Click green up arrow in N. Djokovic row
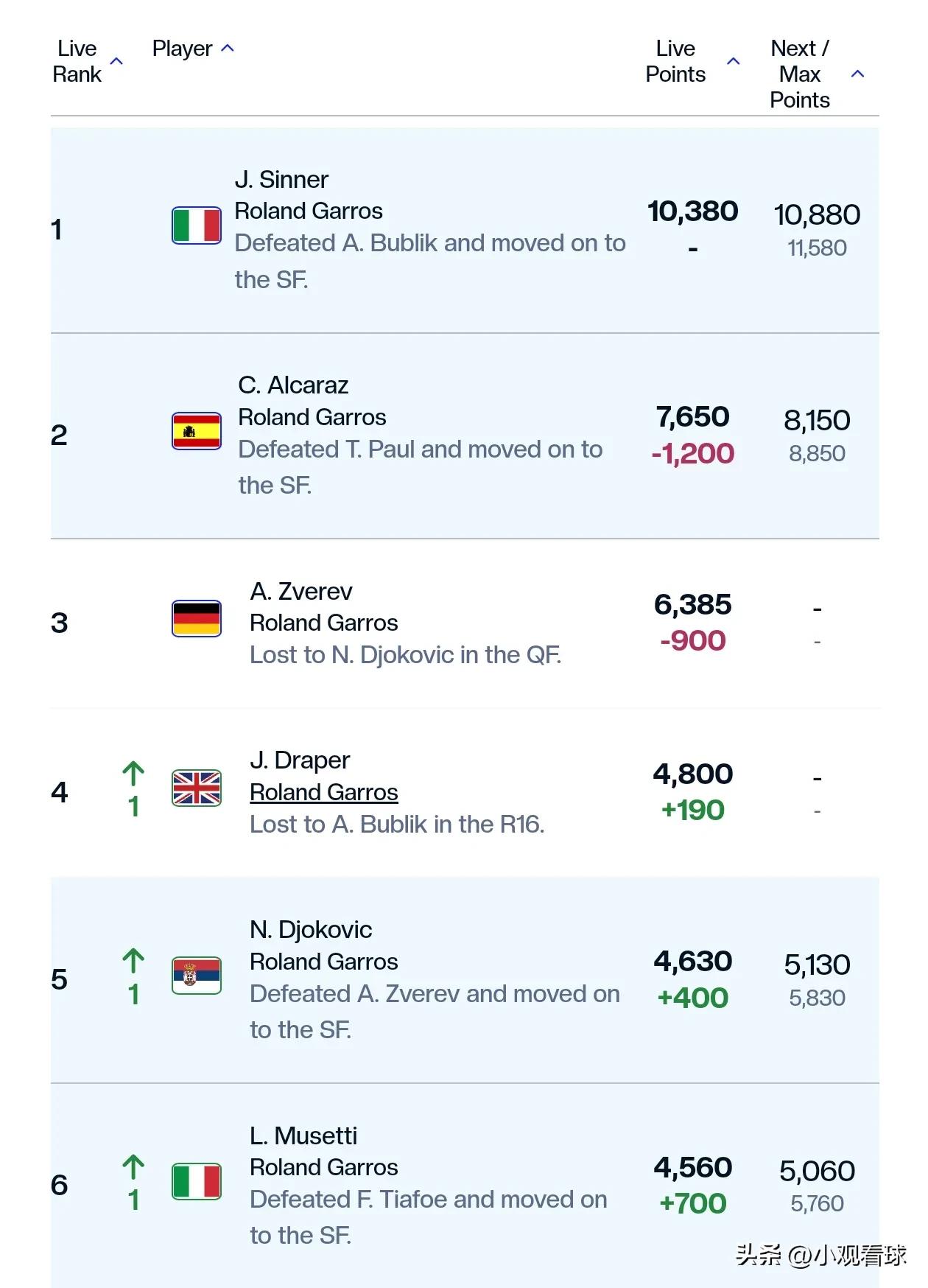928x1288 pixels. (x=133, y=961)
